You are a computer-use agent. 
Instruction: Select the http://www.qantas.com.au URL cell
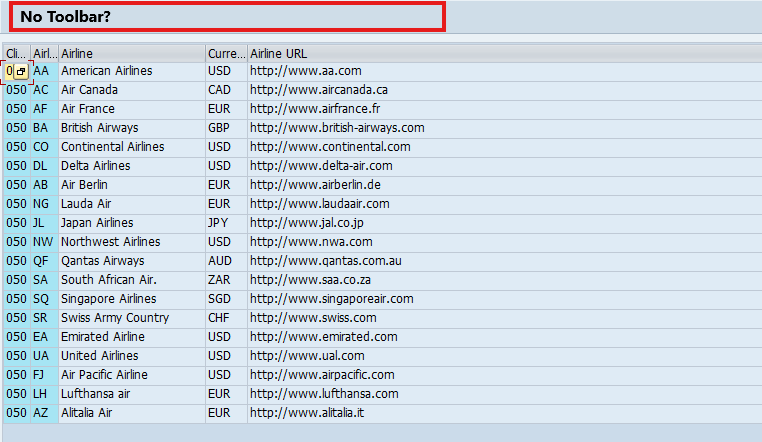click(x=504, y=261)
